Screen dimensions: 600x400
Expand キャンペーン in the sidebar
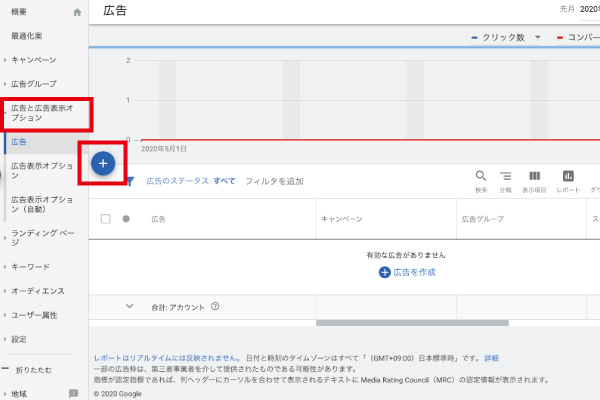[x=40, y=60]
